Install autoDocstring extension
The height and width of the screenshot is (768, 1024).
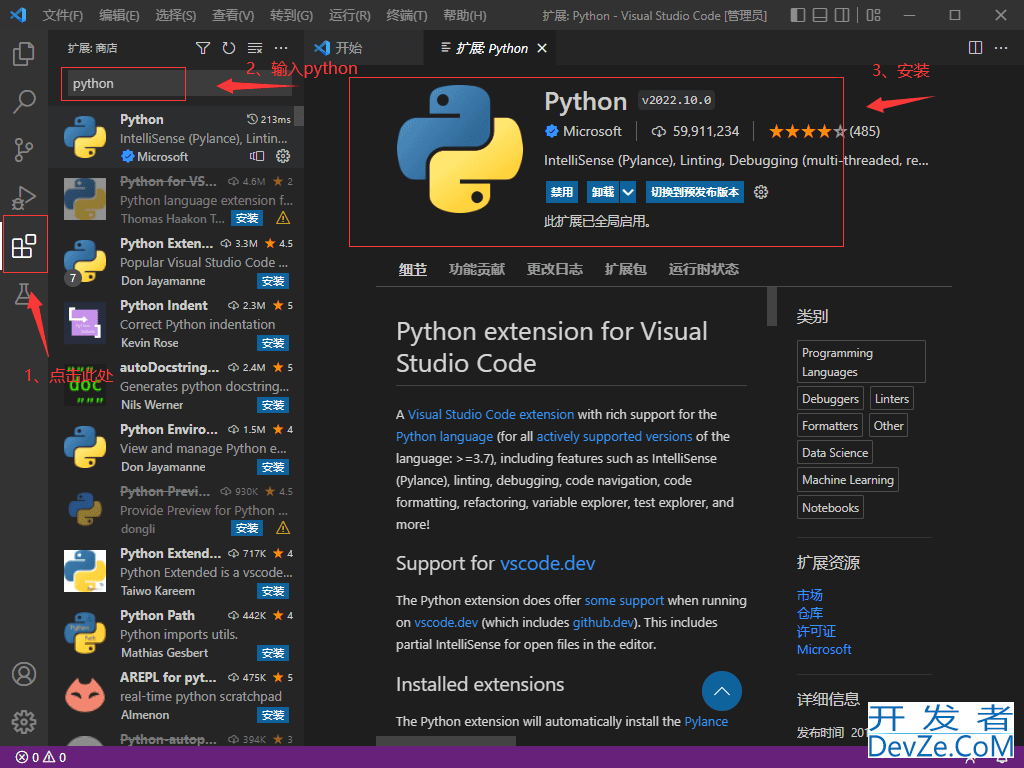coord(272,405)
